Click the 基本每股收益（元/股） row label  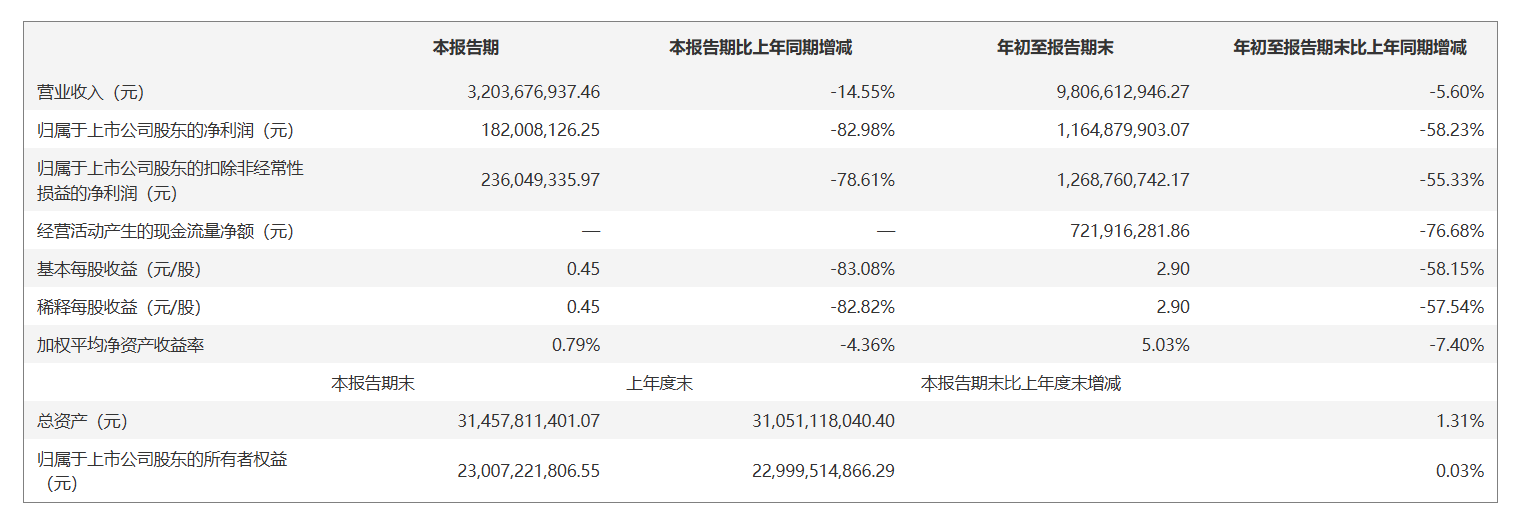(x=125, y=269)
